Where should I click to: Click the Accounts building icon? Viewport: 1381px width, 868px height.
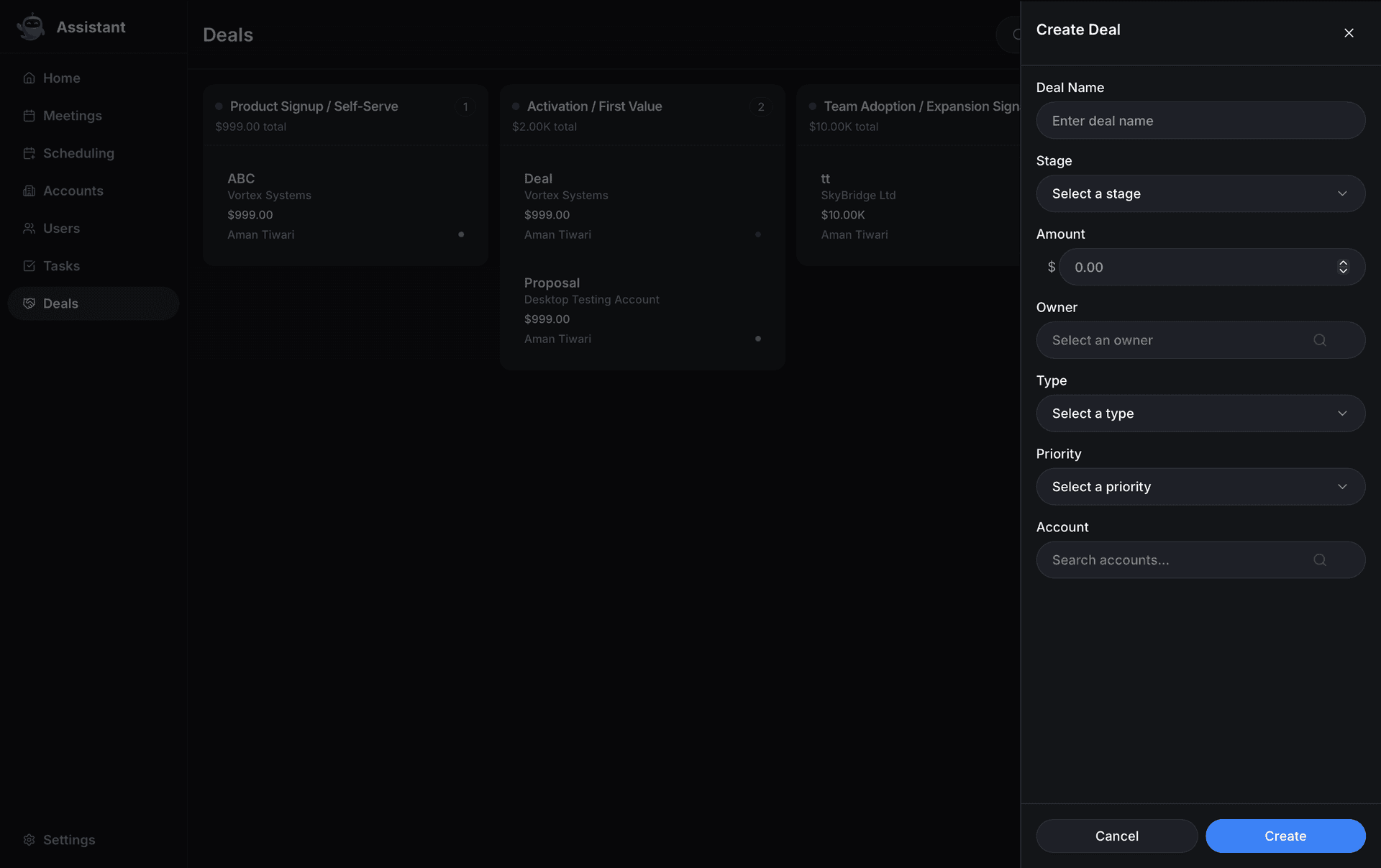[29, 191]
